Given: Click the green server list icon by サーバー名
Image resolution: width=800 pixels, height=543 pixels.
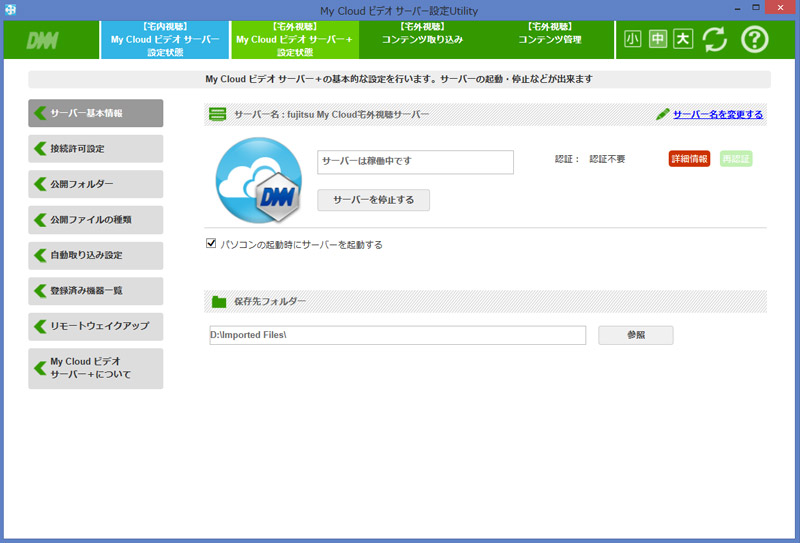Looking at the screenshot, I should 217,114.
